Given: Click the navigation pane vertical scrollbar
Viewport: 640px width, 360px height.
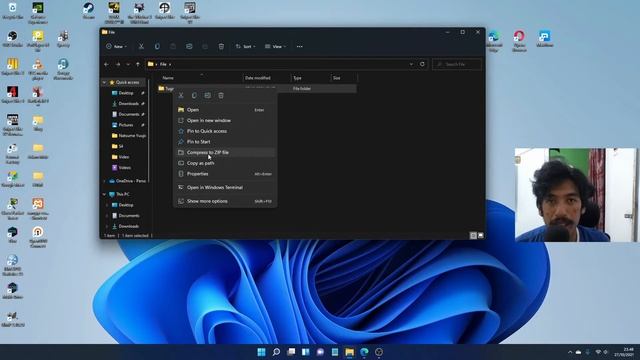Looking at the screenshot, I should click(x=149, y=131).
